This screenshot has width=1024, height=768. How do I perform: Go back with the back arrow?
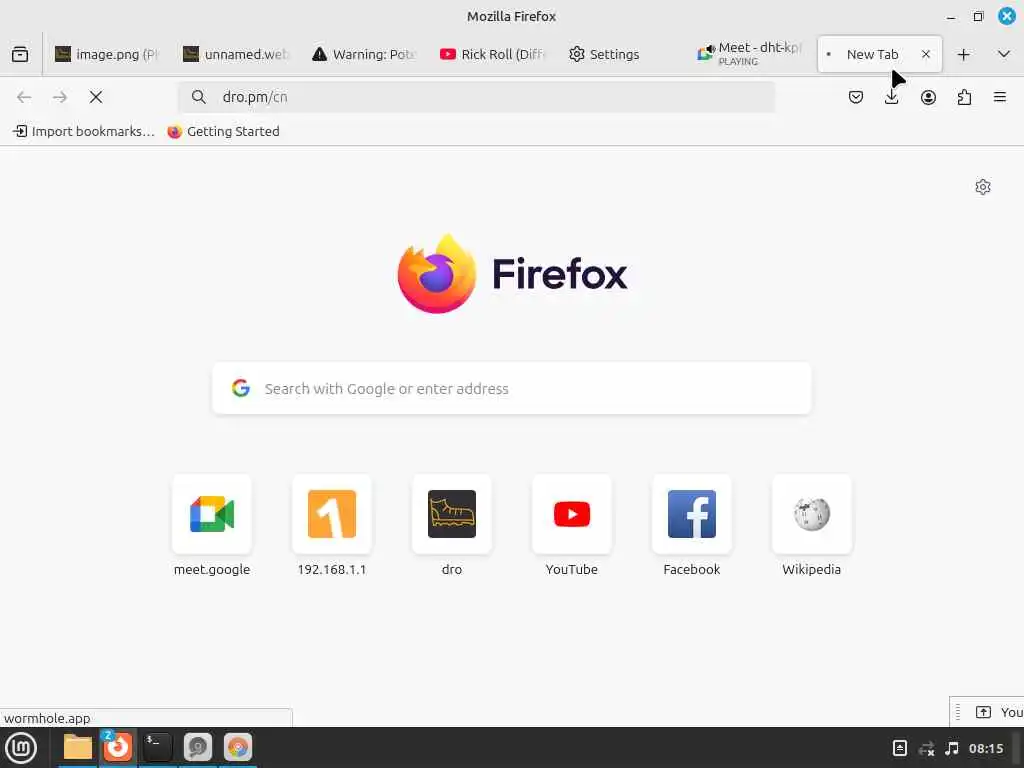tap(24, 97)
